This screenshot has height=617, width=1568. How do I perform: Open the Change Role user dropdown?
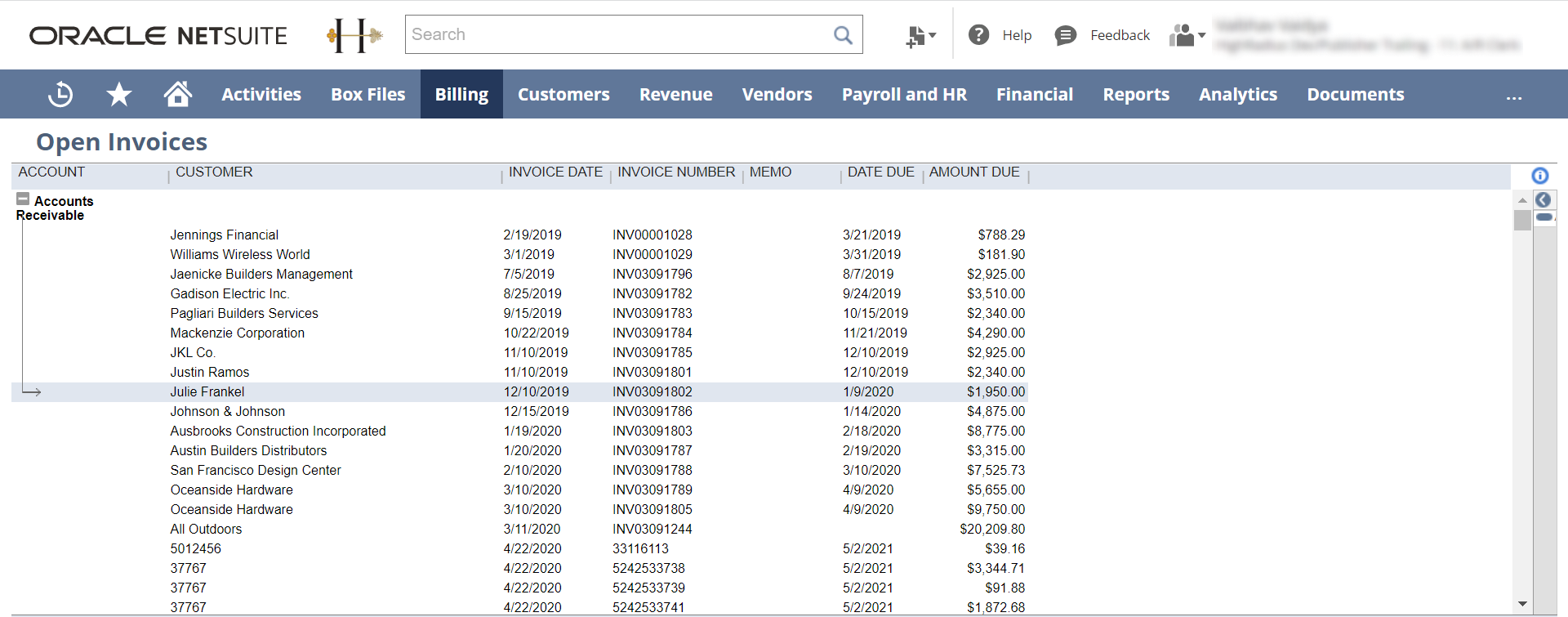click(1187, 36)
